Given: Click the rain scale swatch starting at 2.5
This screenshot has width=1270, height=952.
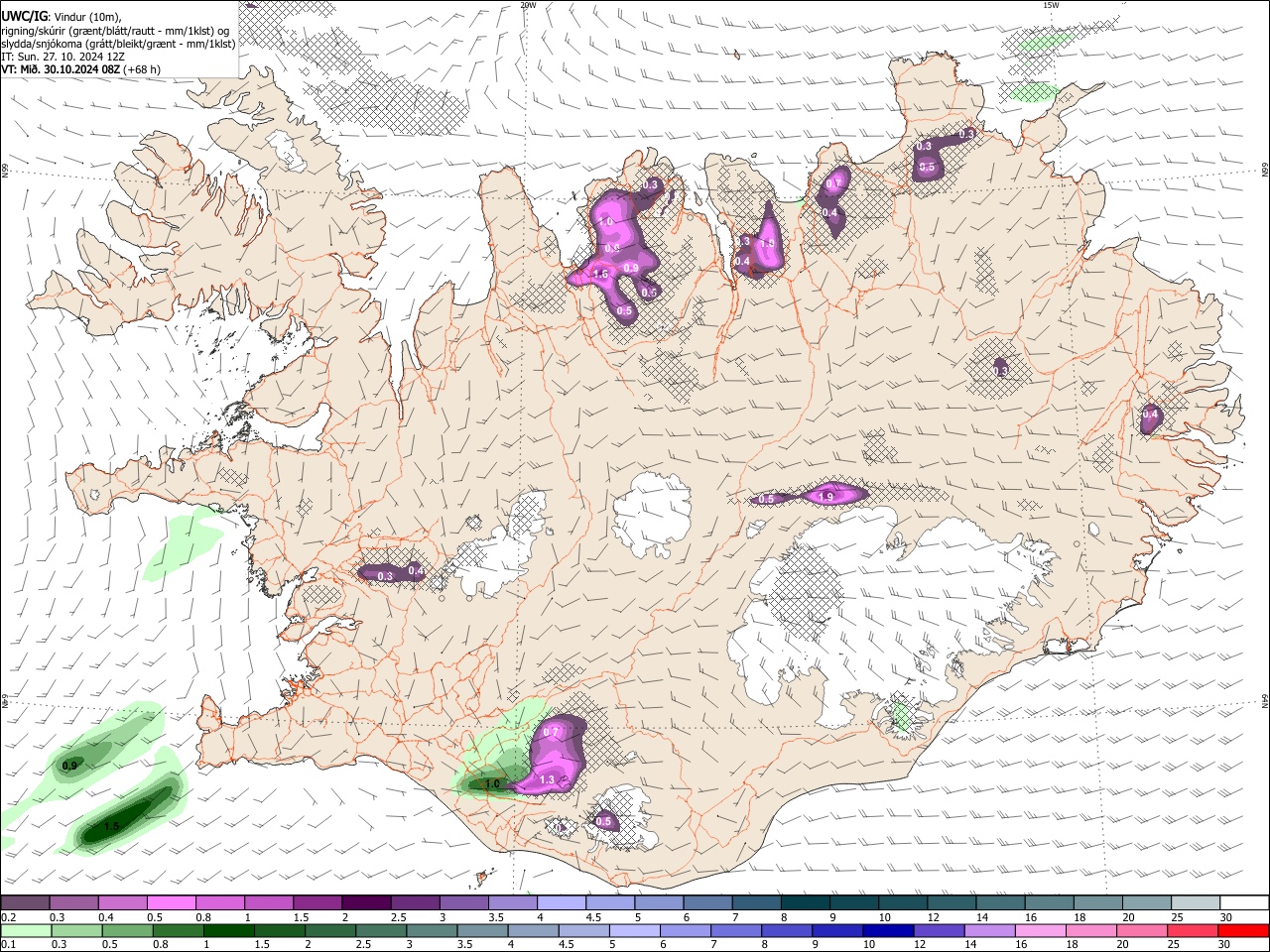Looking at the screenshot, I should click(380, 930).
